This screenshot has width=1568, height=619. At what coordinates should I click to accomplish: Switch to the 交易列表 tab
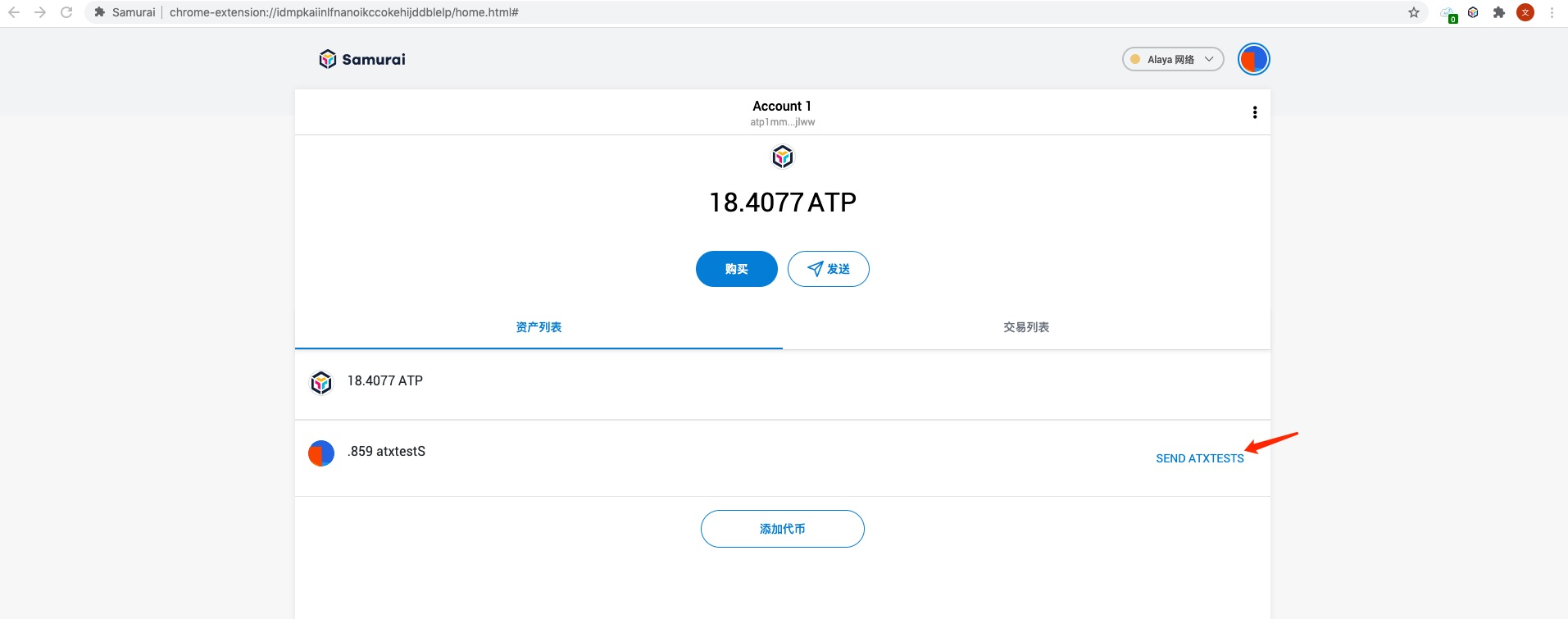pos(1026,327)
